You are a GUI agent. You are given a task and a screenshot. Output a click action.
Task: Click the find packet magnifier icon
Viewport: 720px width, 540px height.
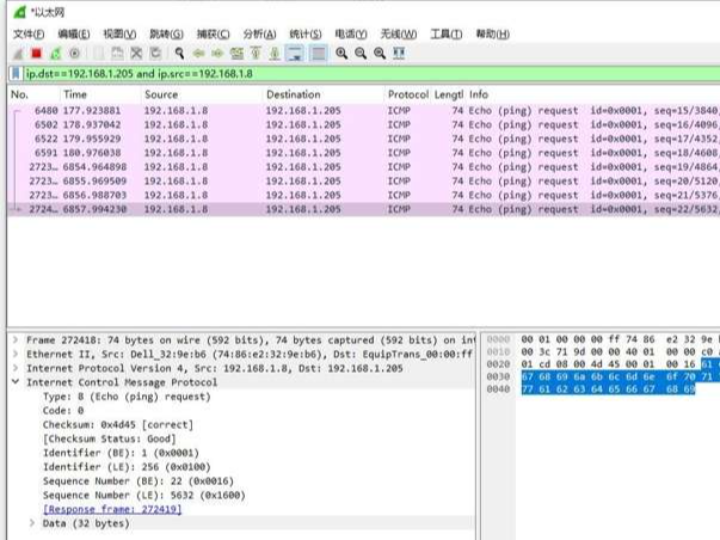(179, 53)
